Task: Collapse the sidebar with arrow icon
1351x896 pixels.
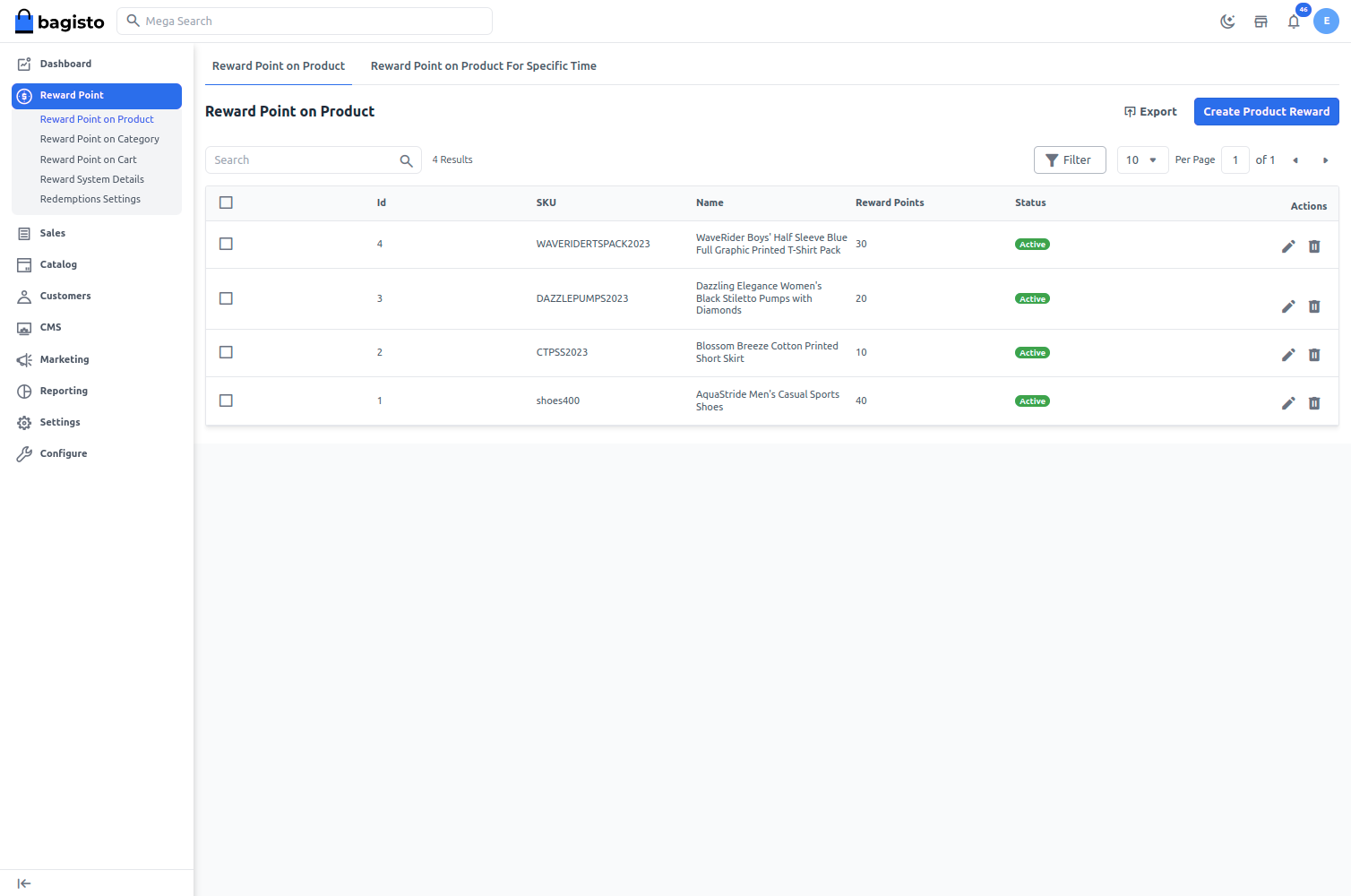Action: (24, 883)
